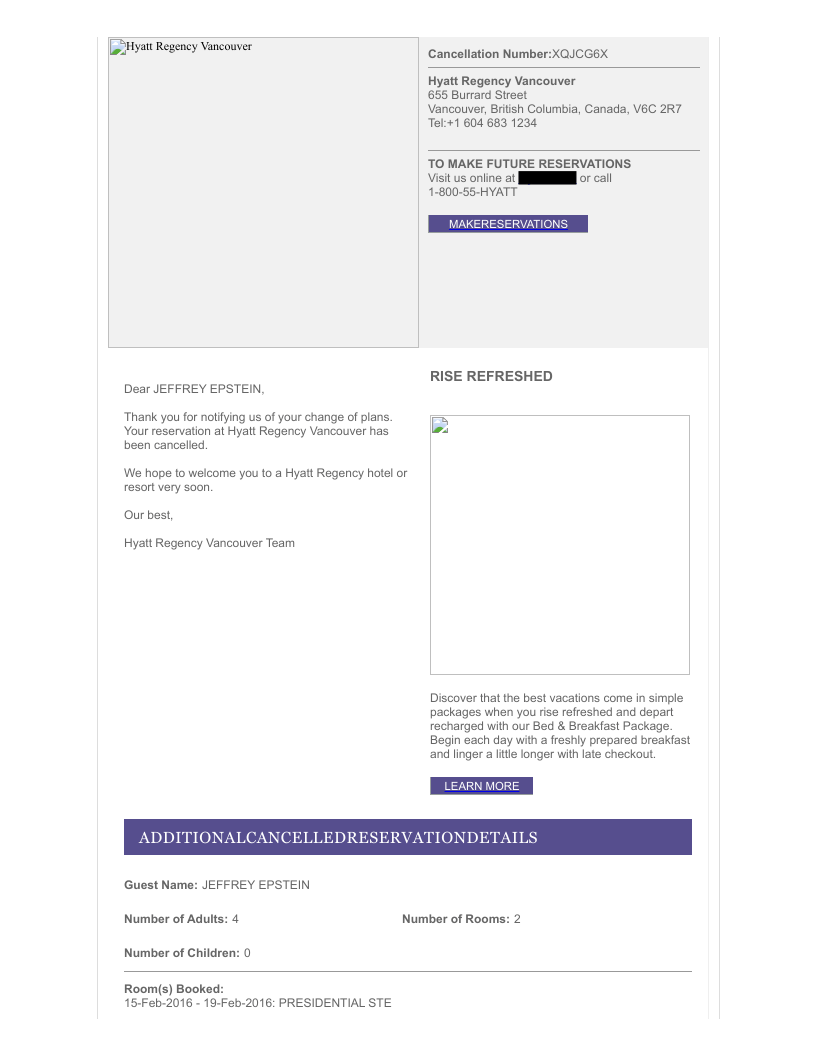Click the Number of Rooms value

pyautogui.click(x=517, y=919)
